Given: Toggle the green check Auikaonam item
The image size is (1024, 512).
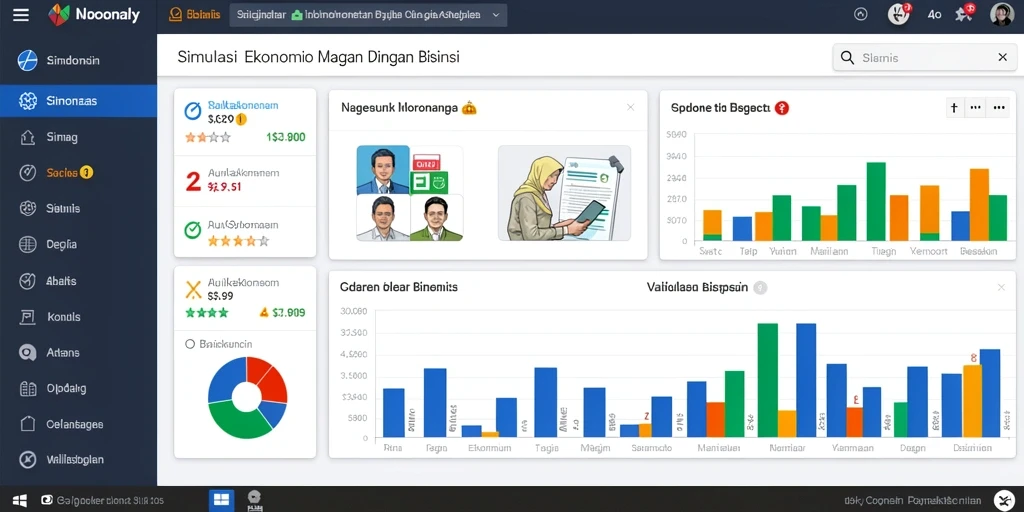Looking at the screenshot, I should 193,230.
